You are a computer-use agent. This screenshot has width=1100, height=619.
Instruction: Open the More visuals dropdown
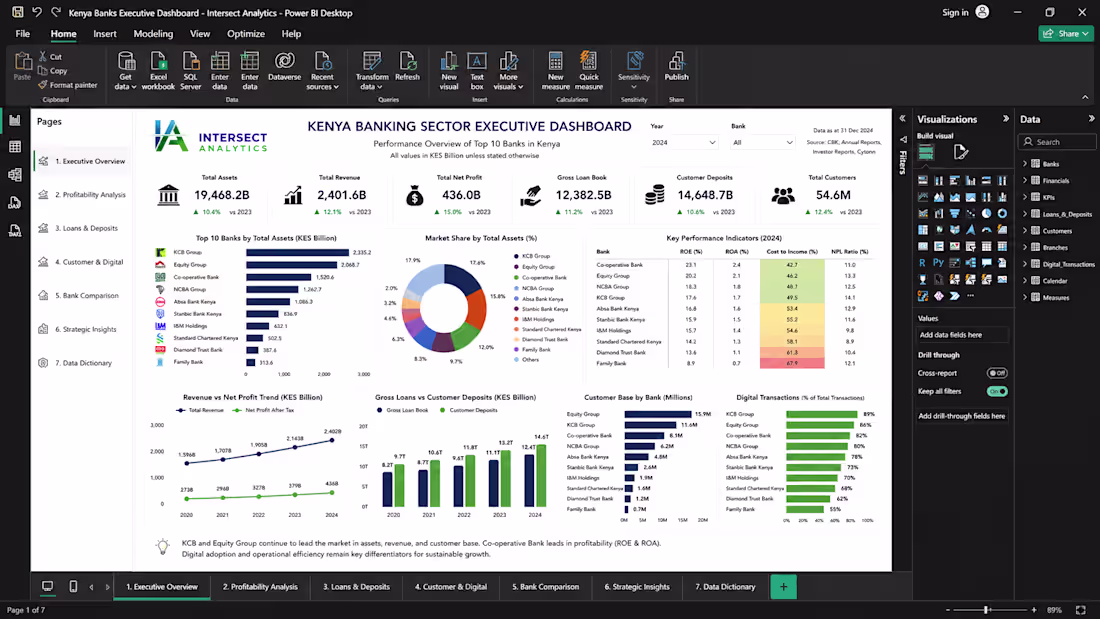pyautogui.click(x=508, y=71)
